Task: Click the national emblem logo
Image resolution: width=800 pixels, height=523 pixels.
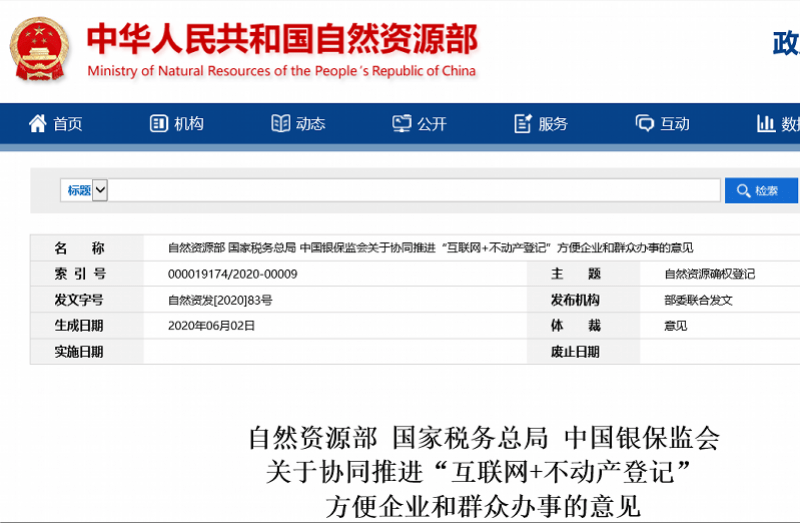Action: coord(39,49)
